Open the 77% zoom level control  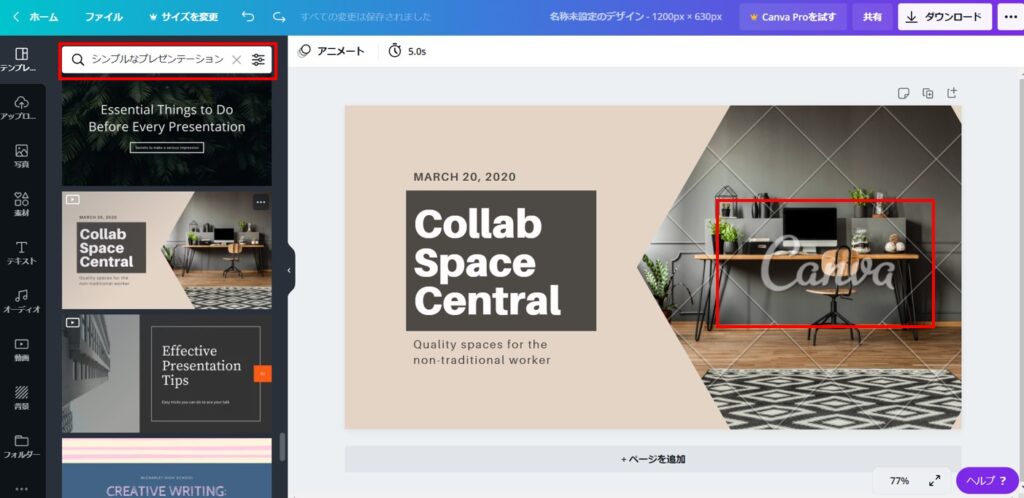click(x=899, y=480)
